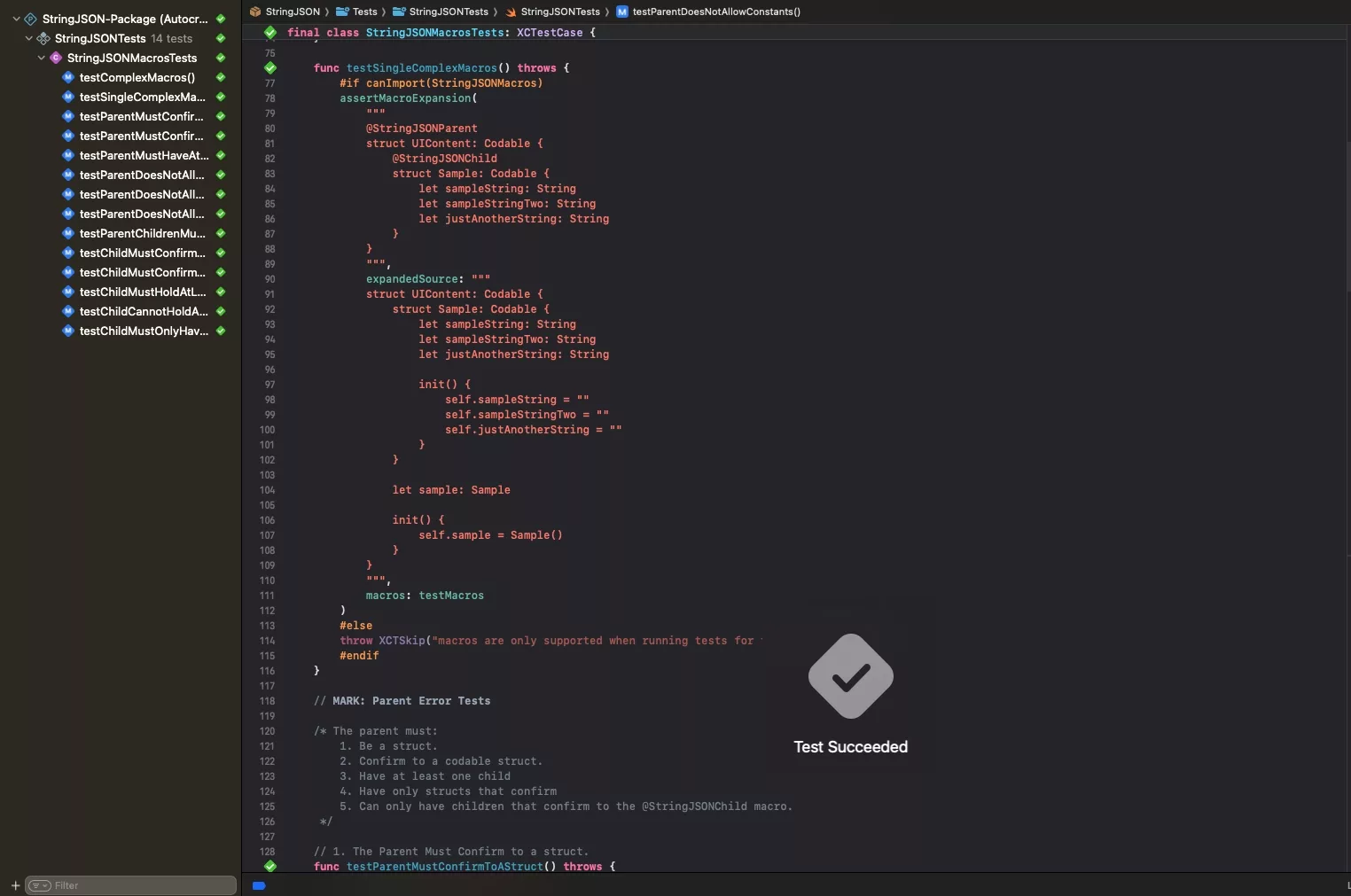
Task: Rerun via green status diamond for testComplexMacros()
Action: 221,77
